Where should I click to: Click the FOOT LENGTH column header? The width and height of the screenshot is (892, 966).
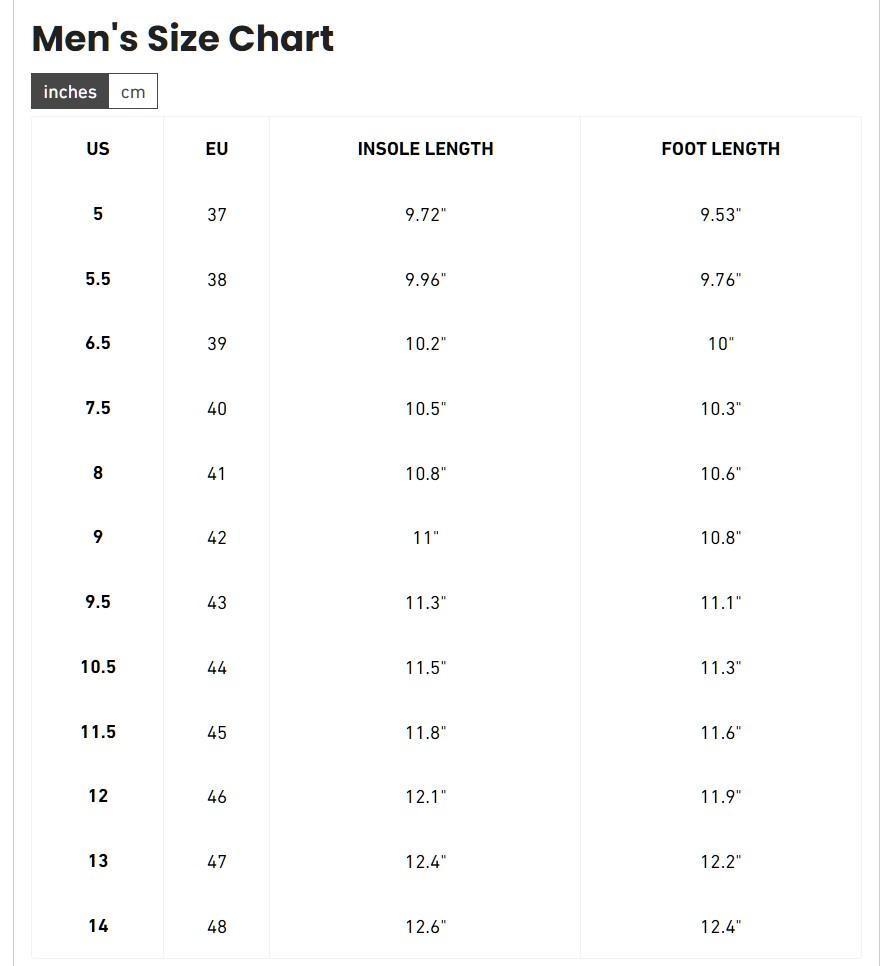point(721,149)
